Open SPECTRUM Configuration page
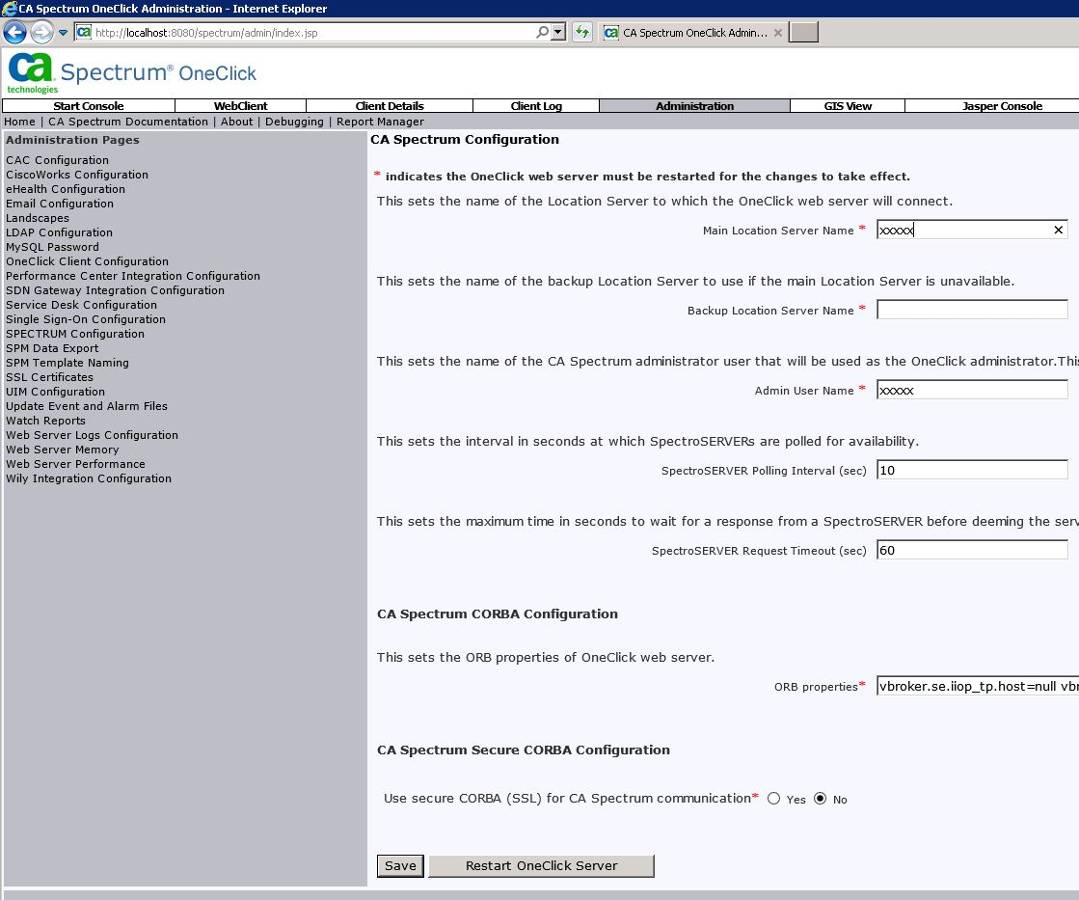 (75, 334)
